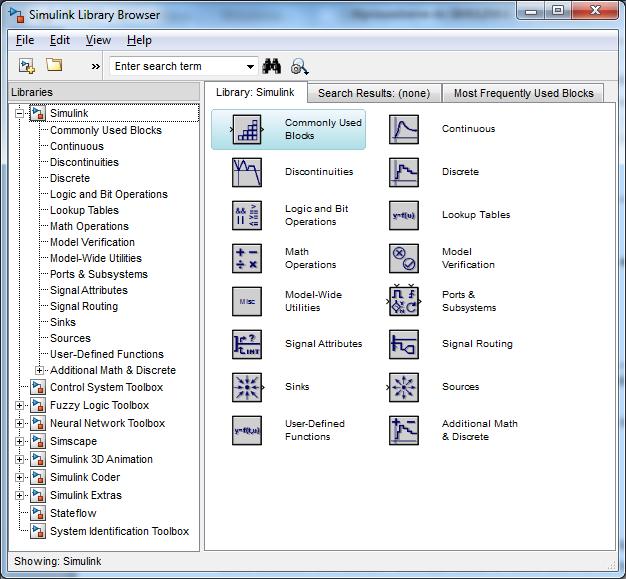The height and width of the screenshot is (579, 626).
Task: Open the Lookup Tables block icon
Action: pos(404,216)
